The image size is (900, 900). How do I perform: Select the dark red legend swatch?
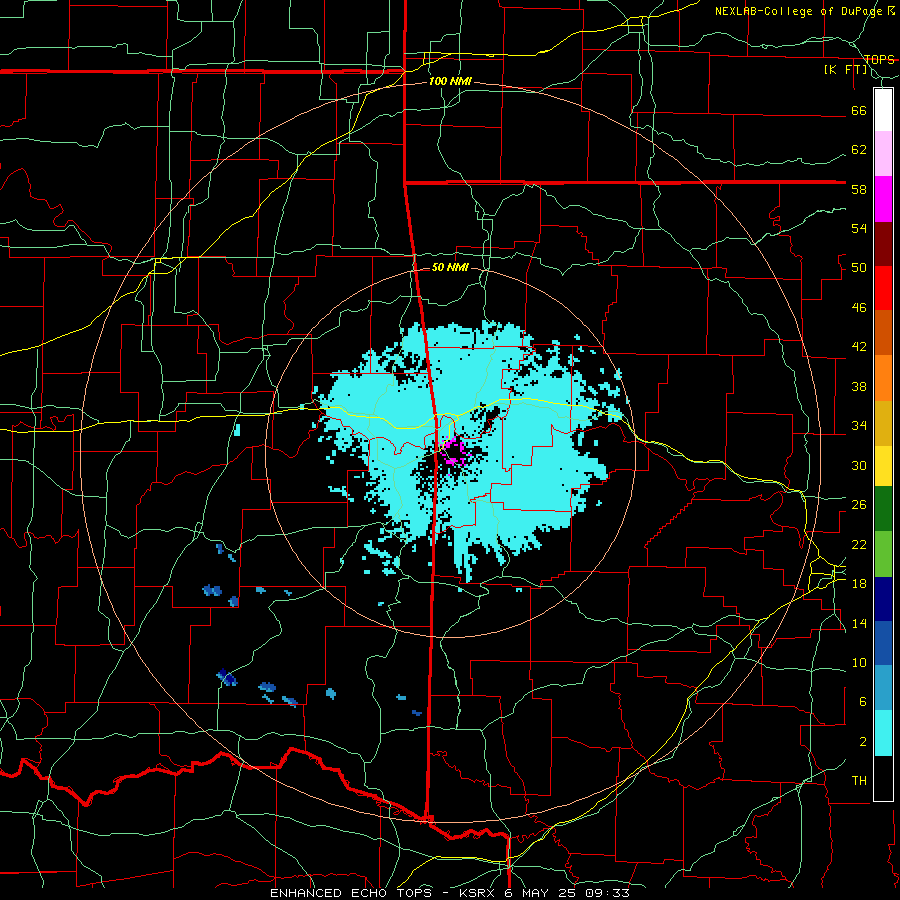coord(883,244)
